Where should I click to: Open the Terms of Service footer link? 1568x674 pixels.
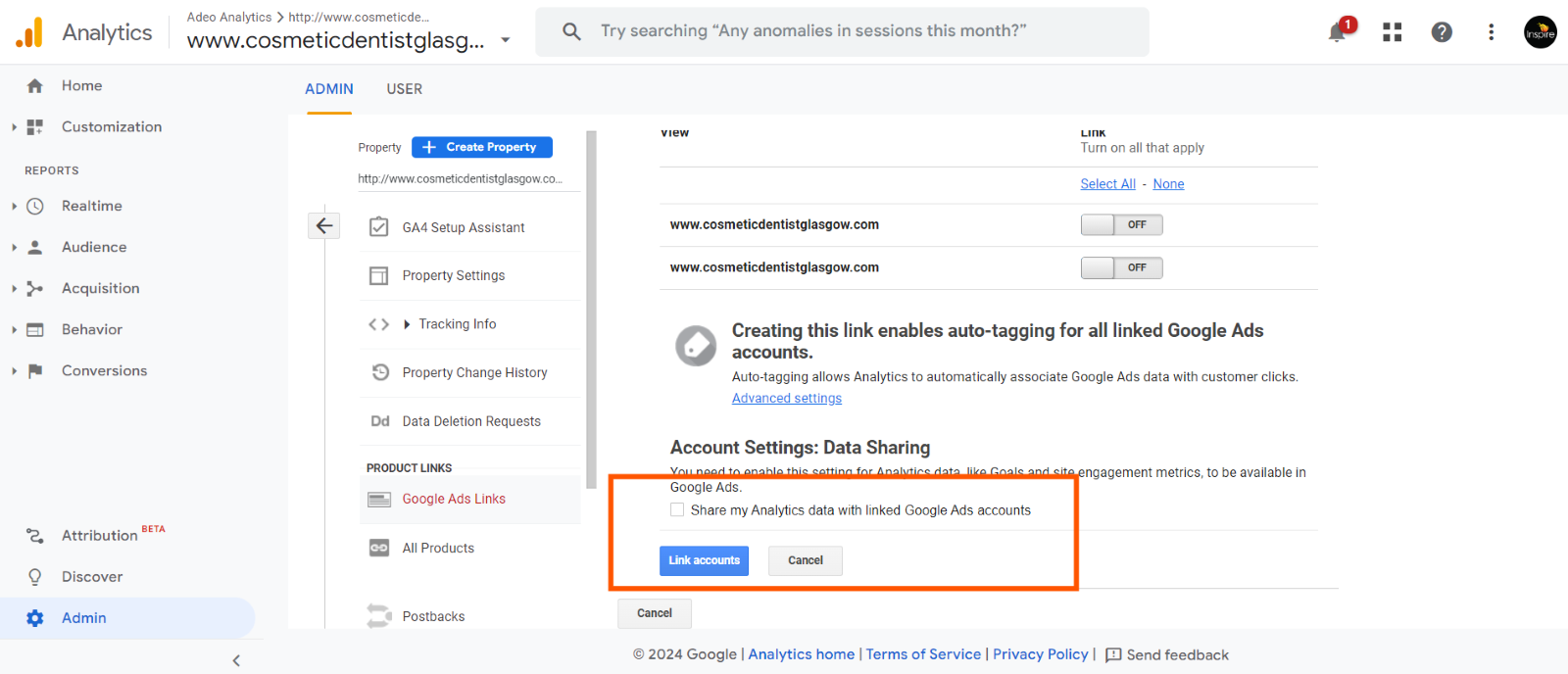[923, 654]
